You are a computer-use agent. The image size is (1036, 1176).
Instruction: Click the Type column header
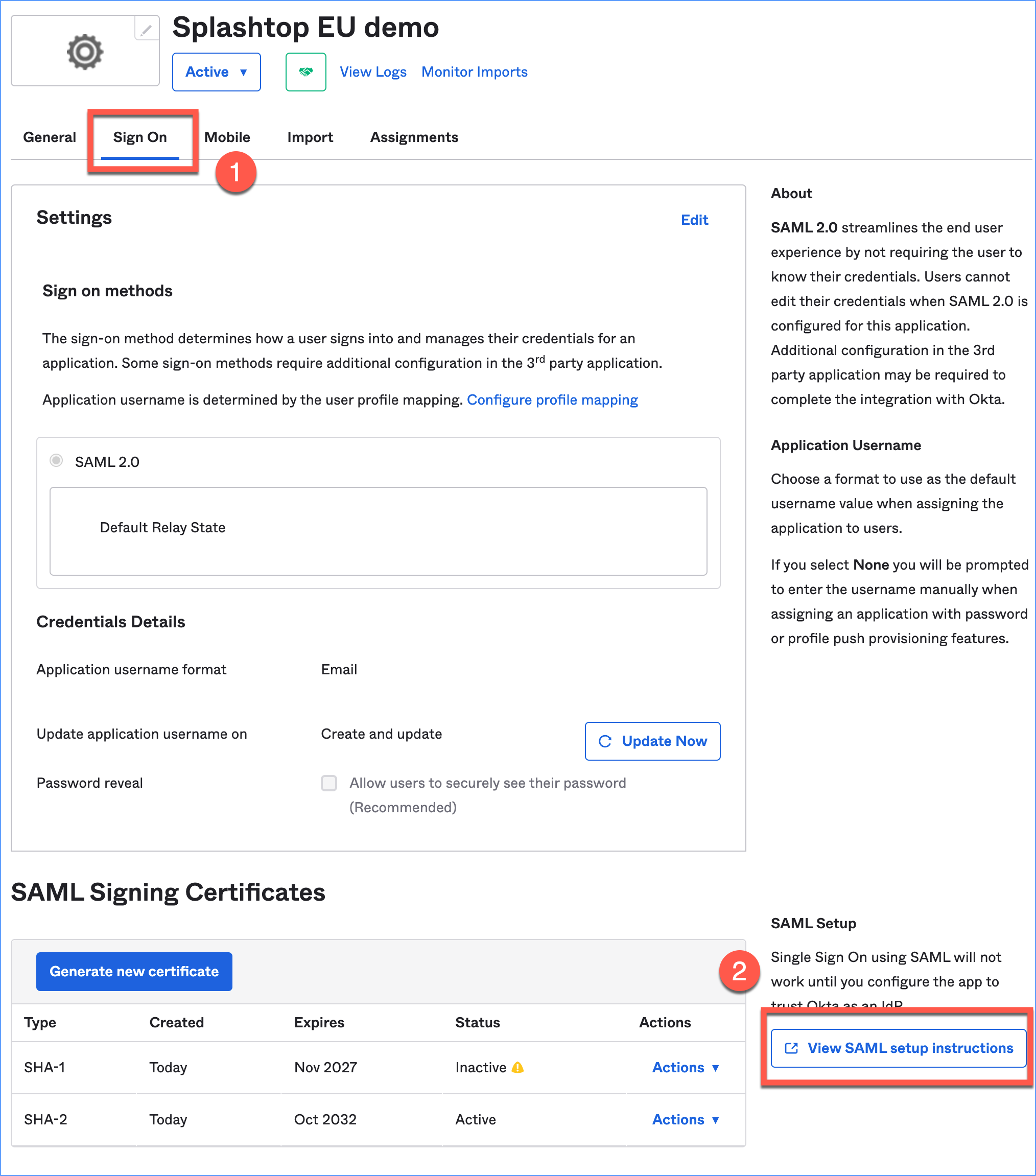40,1022
